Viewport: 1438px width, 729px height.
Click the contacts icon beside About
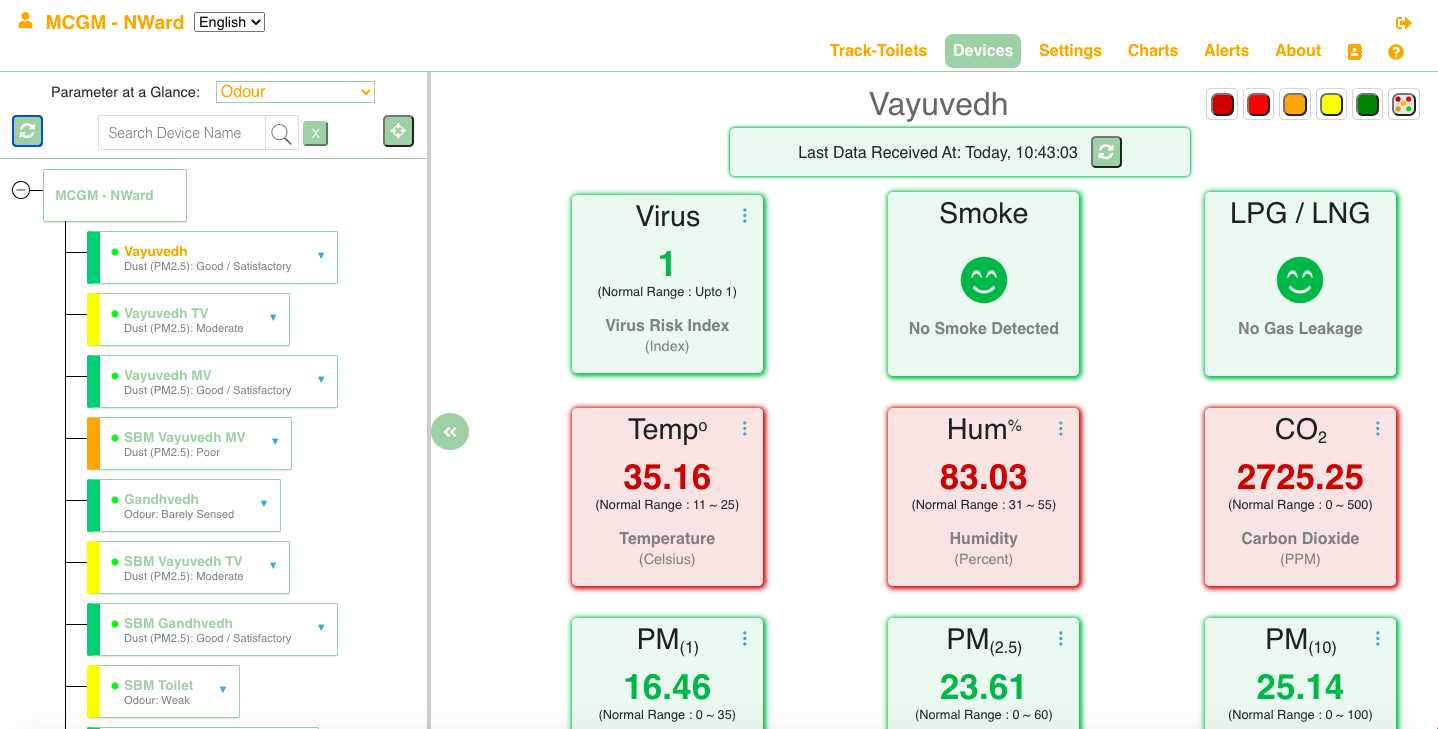tap(1355, 52)
